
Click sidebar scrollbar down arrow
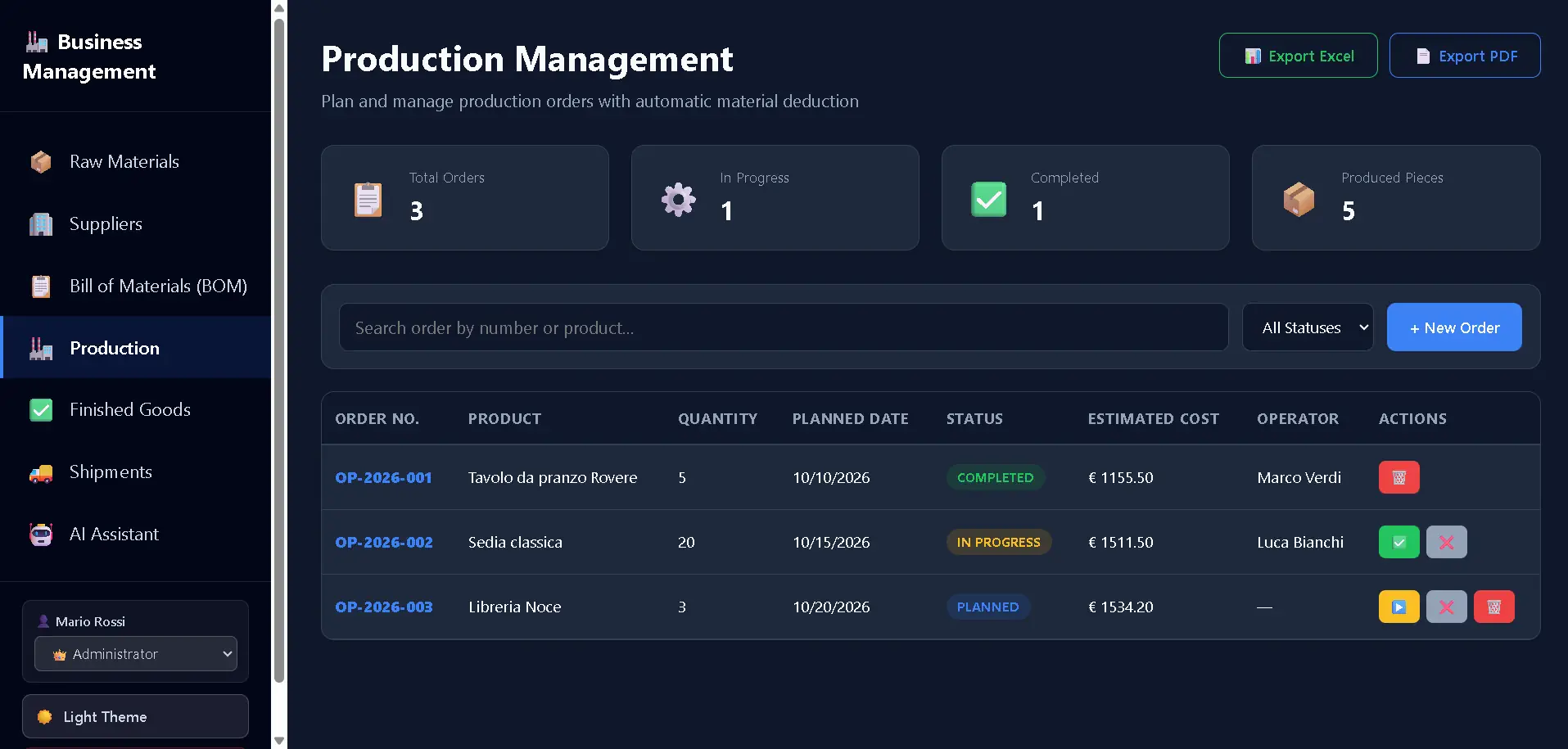pyautogui.click(x=279, y=741)
